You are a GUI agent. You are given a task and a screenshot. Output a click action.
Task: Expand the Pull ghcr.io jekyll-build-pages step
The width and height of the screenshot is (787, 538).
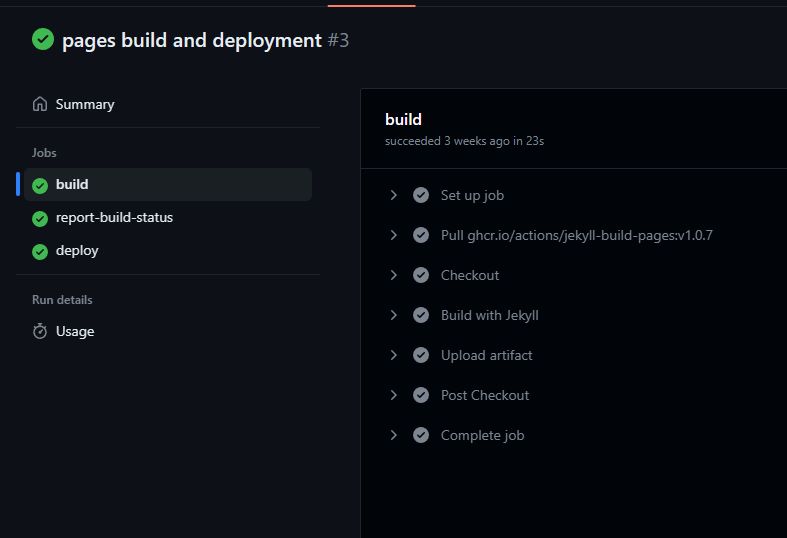[394, 235]
